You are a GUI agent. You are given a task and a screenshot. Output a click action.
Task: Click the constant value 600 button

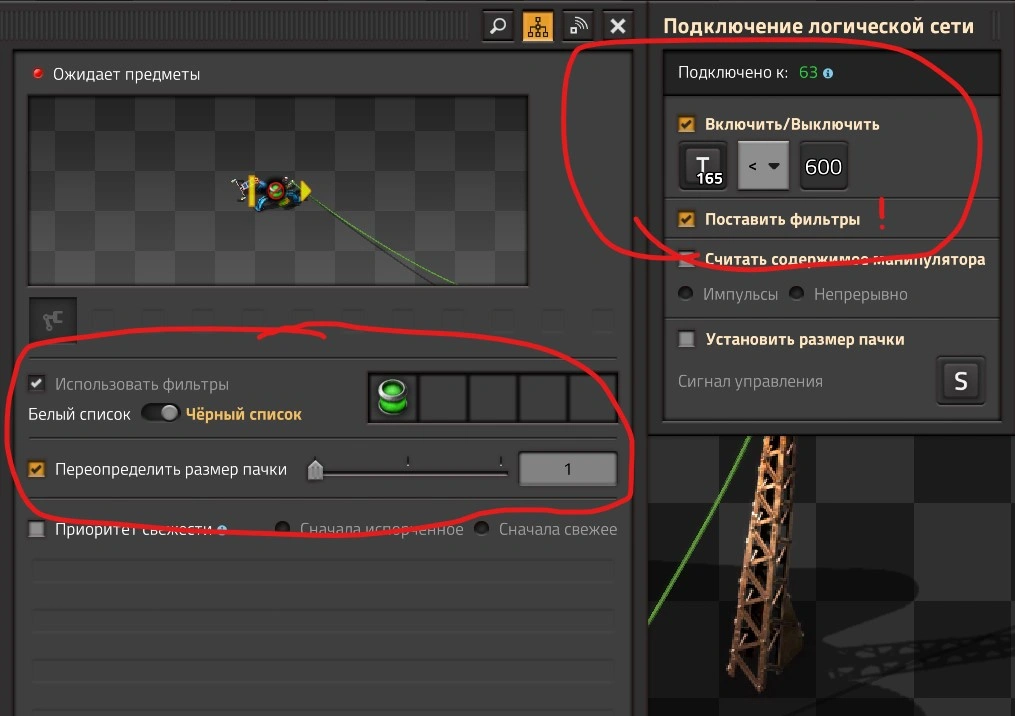[823, 166]
